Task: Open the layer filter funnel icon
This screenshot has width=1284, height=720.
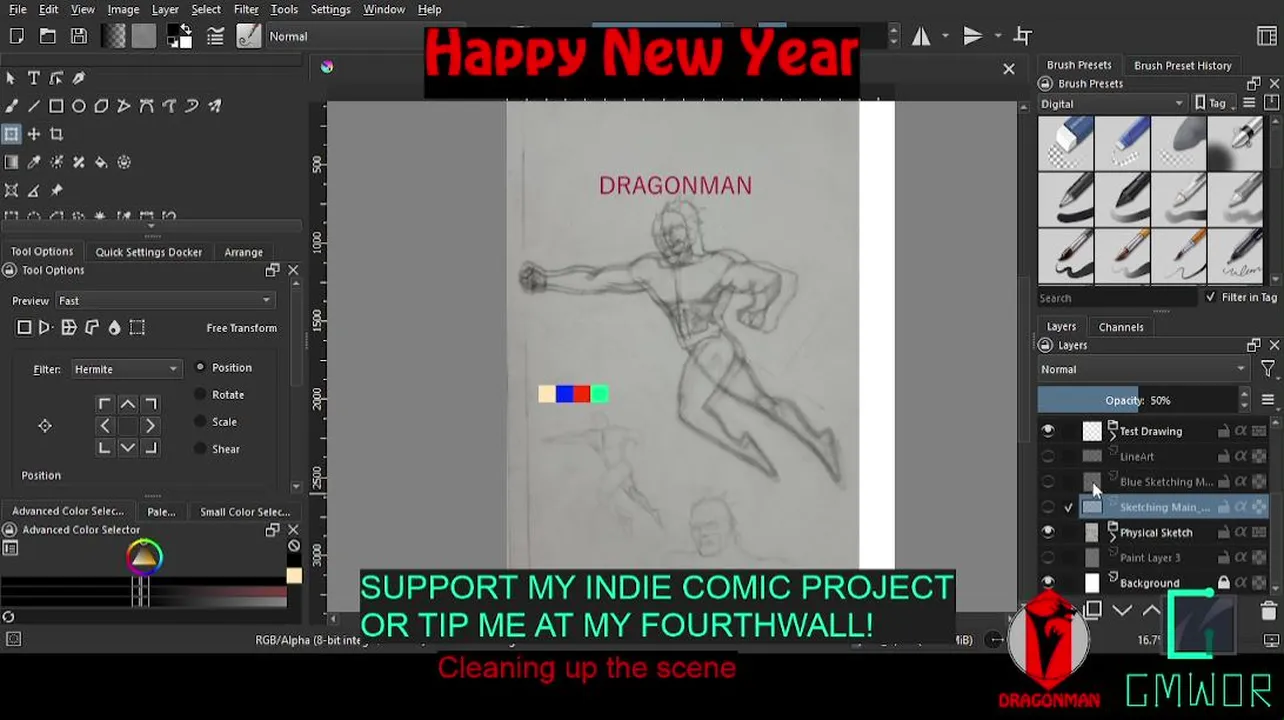Action: pos(1268,370)
